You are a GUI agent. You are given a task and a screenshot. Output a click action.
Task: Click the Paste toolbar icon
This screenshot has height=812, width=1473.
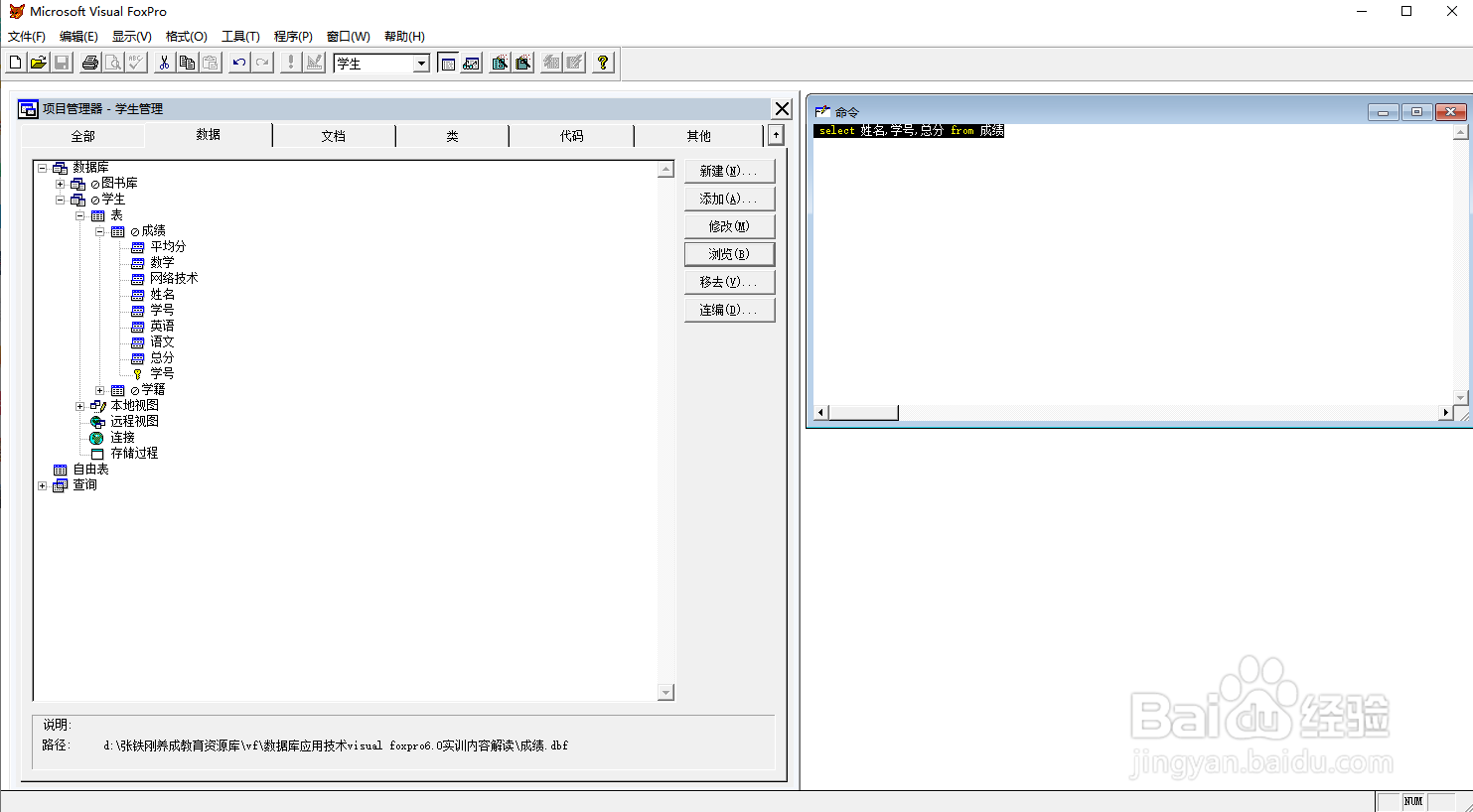[210, 63]
